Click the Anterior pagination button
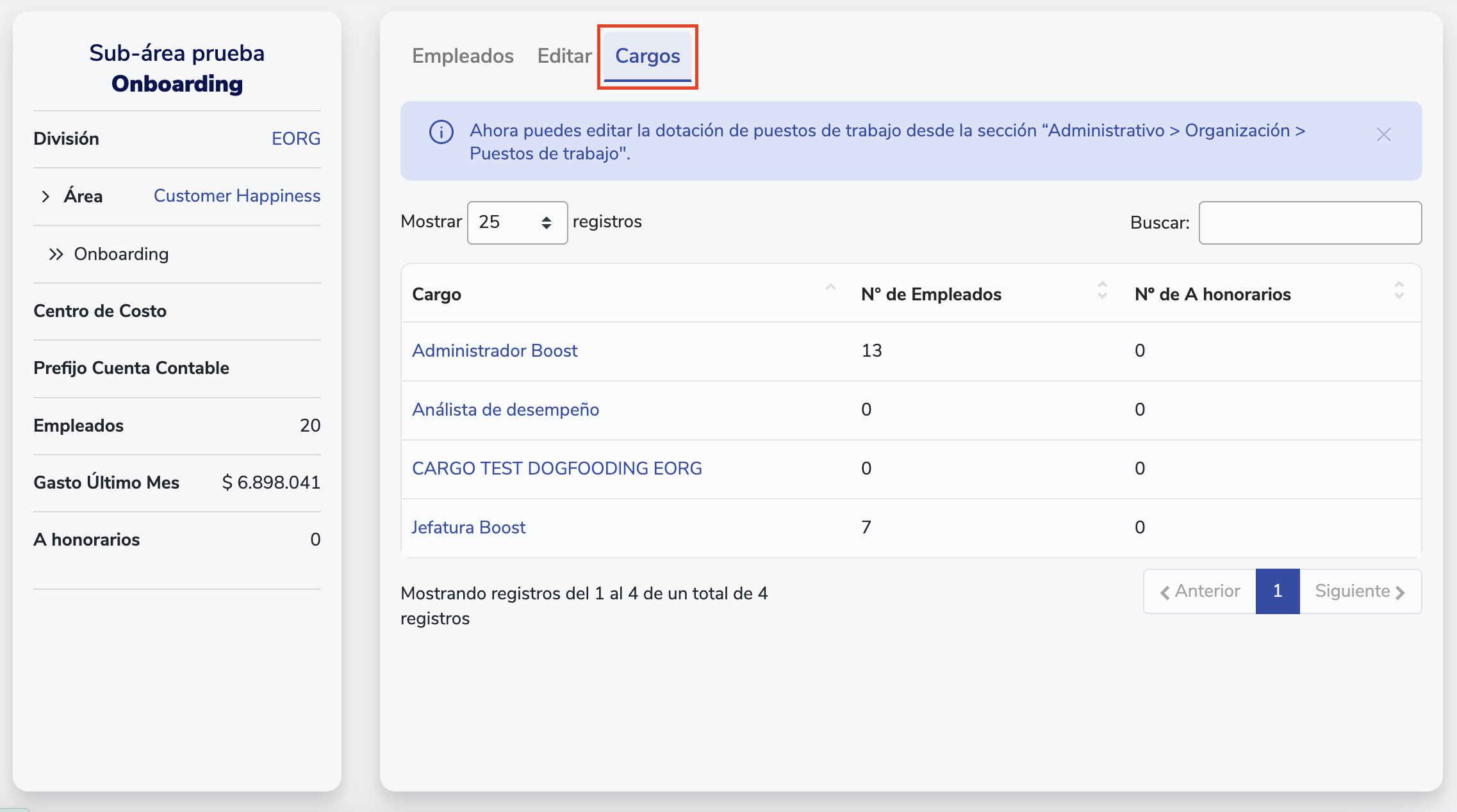Viewport: 1457px width, 812px height. coord(1199,591)
